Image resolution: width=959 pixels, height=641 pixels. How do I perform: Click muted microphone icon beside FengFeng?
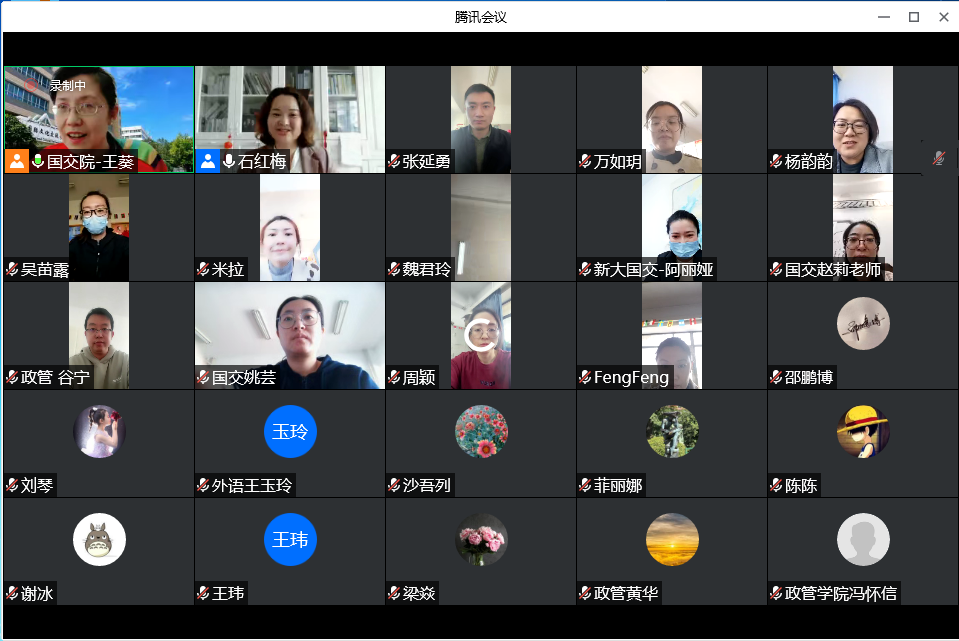(x=585, y=377)
